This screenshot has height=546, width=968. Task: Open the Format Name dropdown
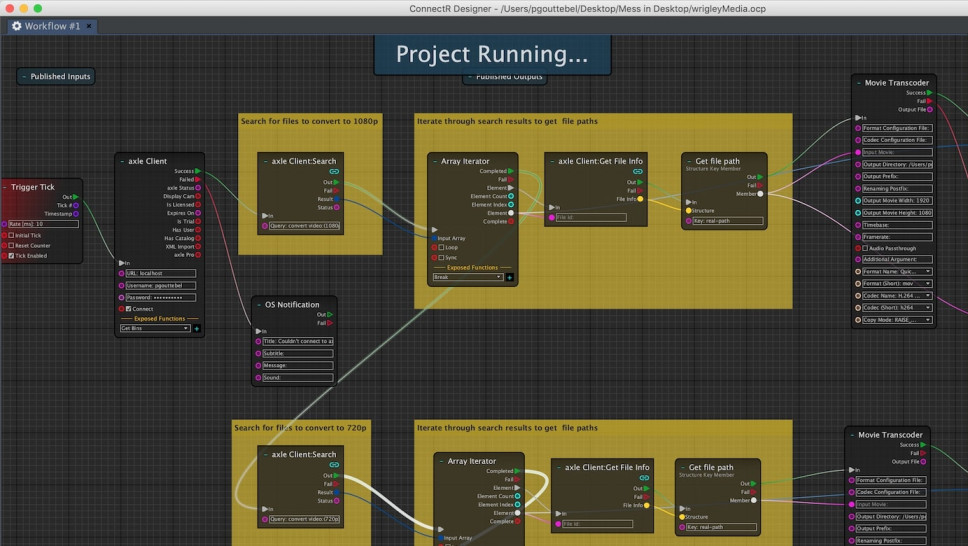coord(897,272)
